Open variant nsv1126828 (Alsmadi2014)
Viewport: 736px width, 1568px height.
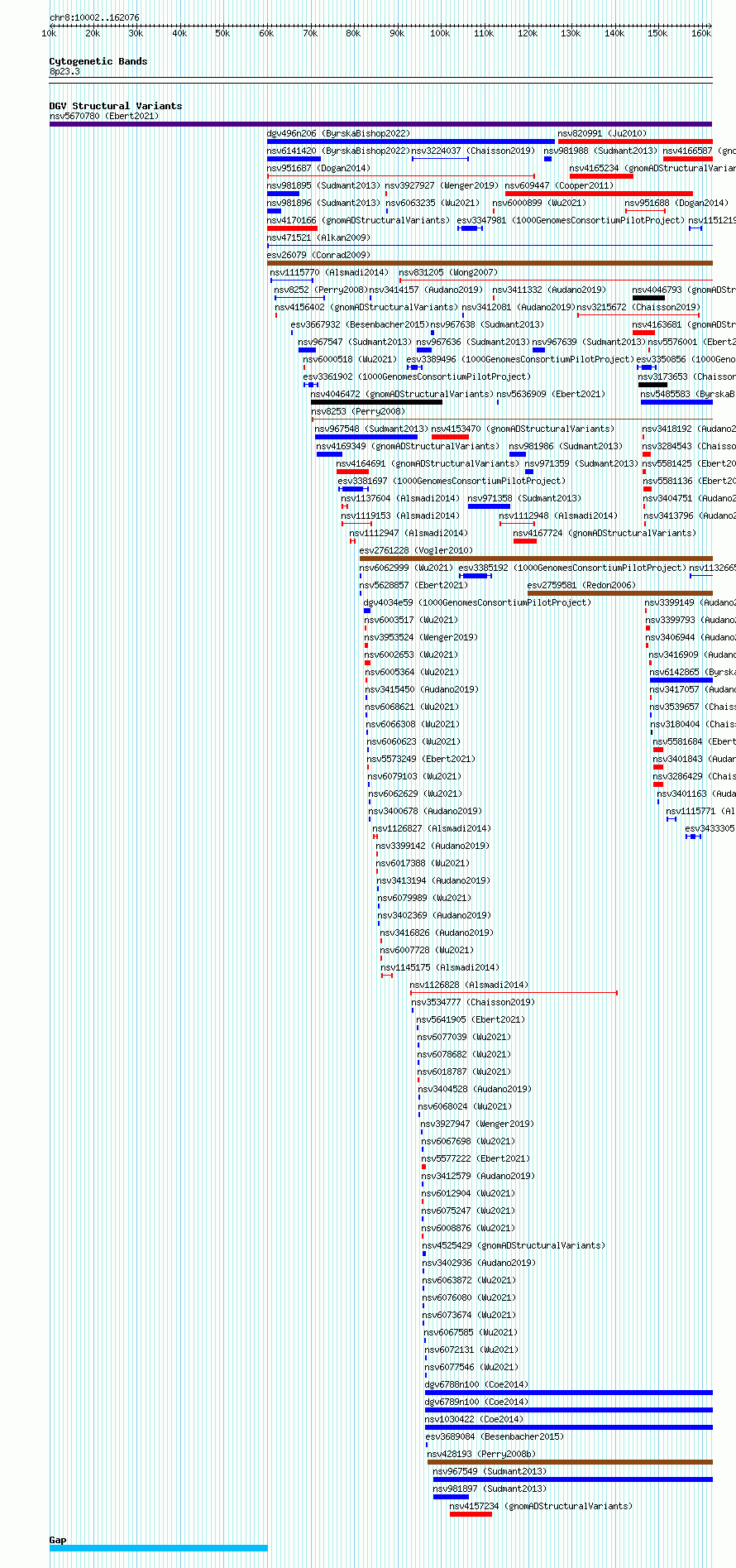coord(469,985)
